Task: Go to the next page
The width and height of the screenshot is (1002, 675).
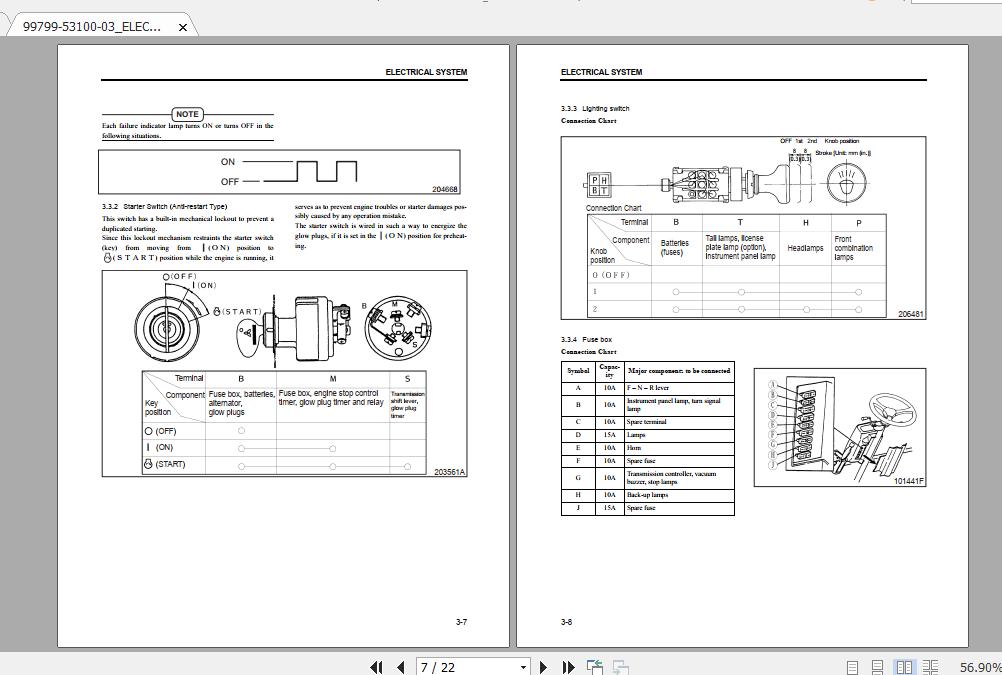Action: click(543, 665)
